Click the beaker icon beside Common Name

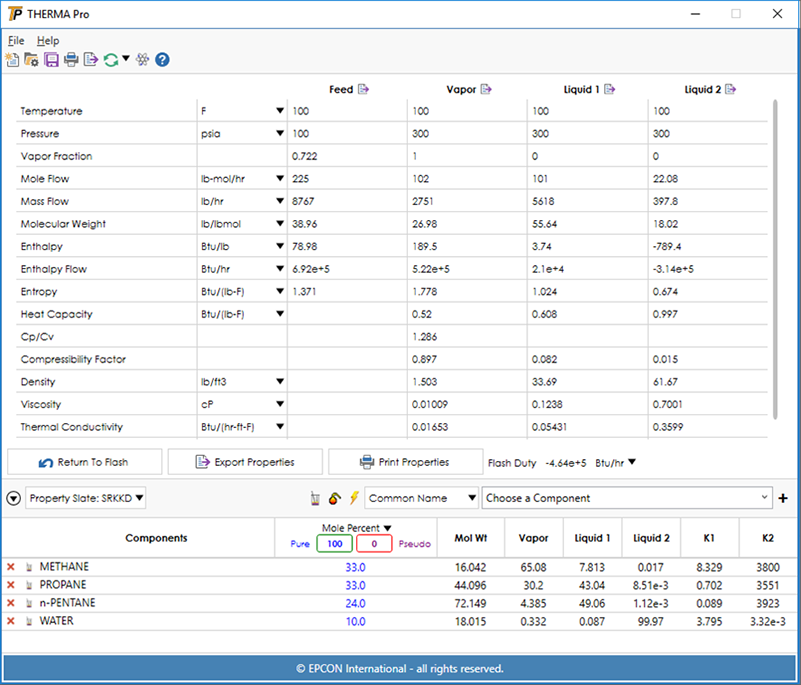pos(315,498)
